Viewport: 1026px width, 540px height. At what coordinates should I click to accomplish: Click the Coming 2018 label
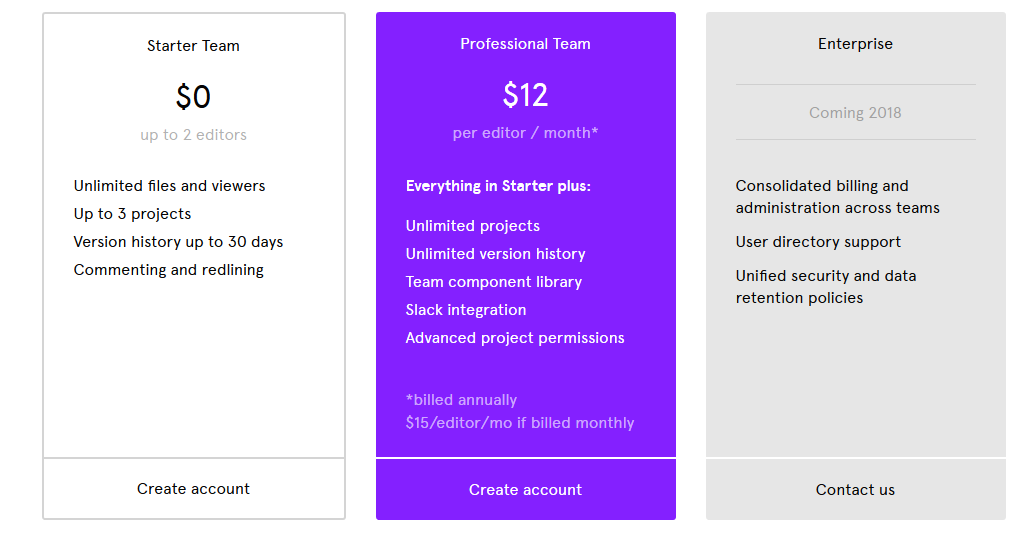point(855,113)
